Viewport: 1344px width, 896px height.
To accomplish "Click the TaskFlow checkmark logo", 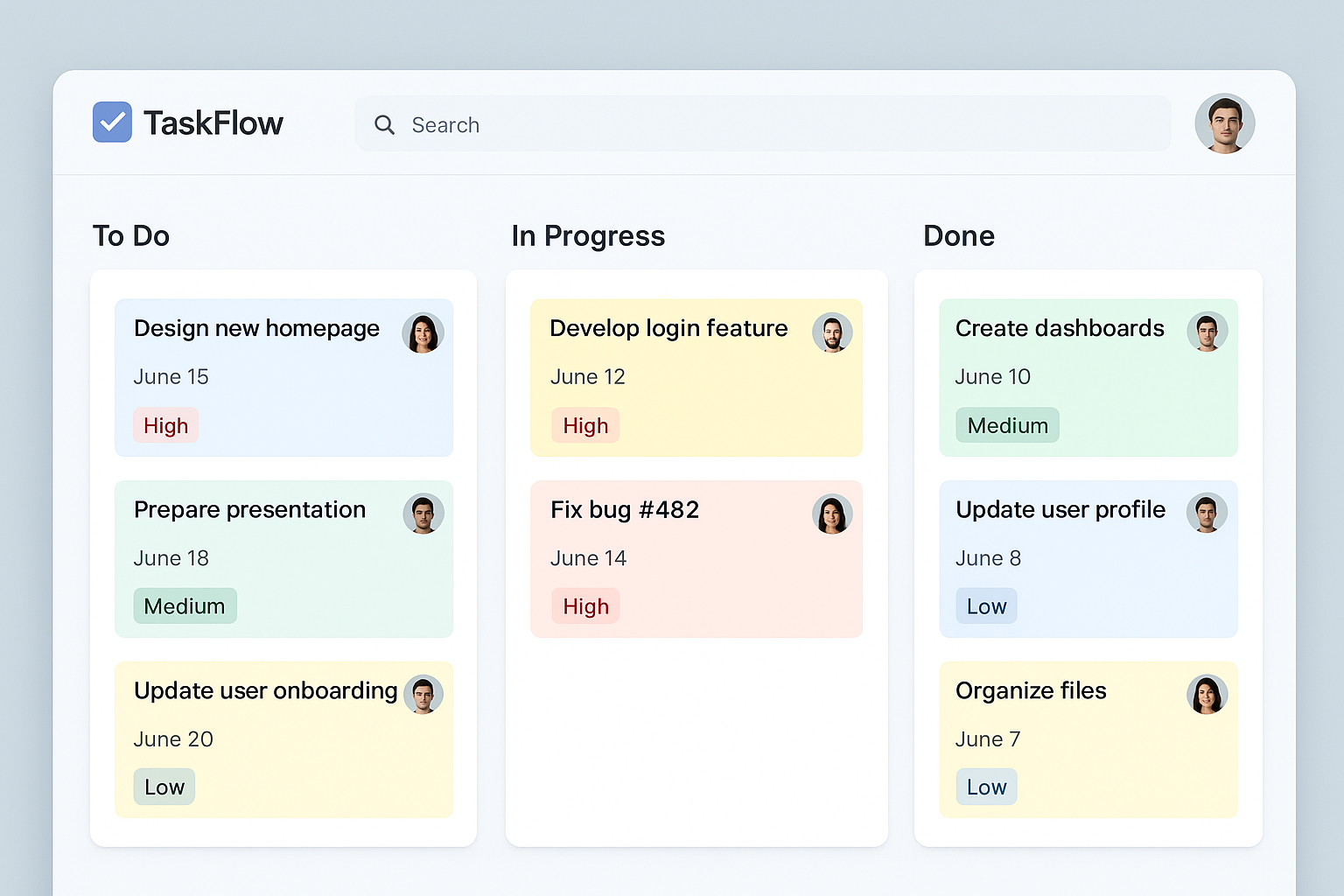I will click(112, 122).
